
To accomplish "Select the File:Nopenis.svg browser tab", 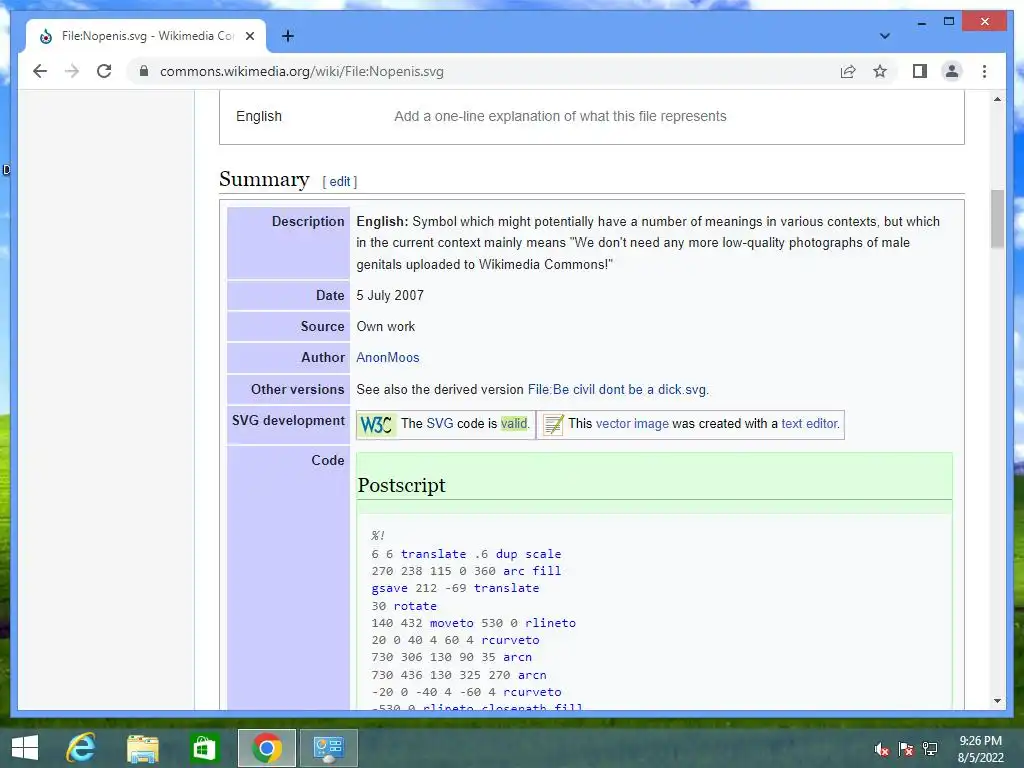I will tap(146, 36).
